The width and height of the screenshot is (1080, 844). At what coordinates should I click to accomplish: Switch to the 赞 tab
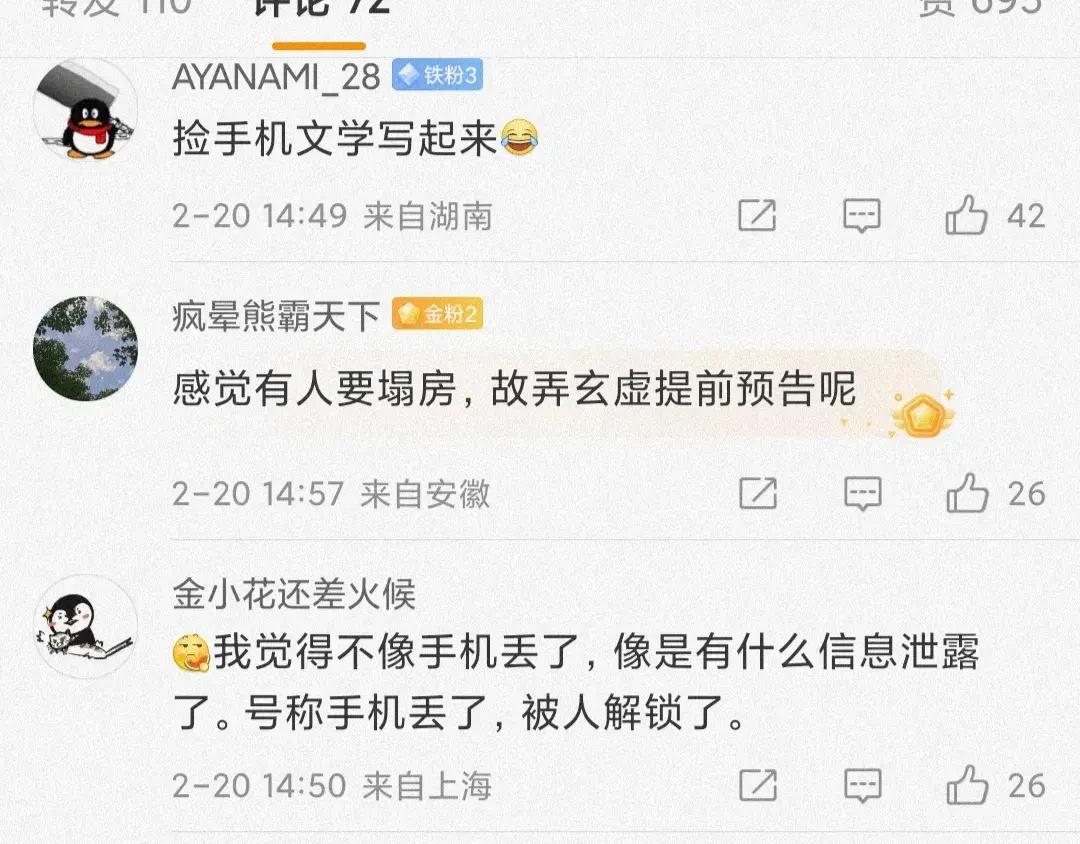(x=981, y=8)
